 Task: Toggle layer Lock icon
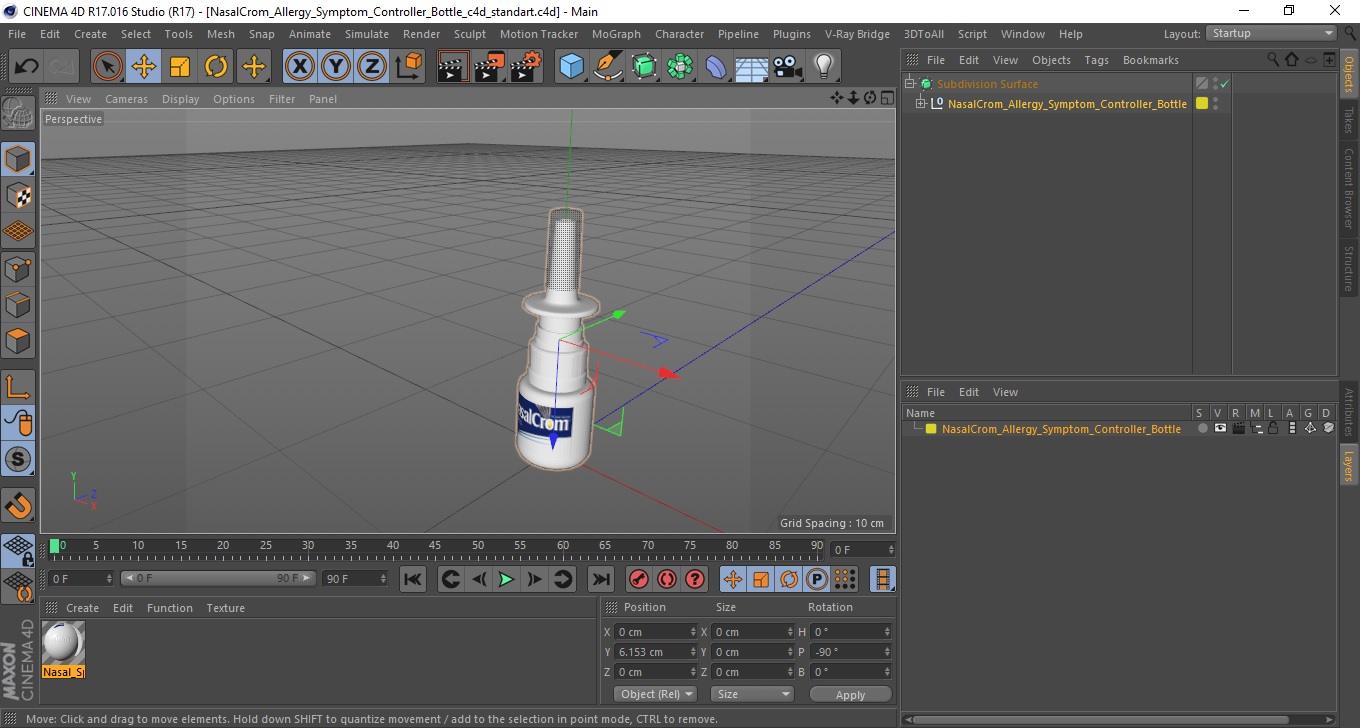[1273, 428]
